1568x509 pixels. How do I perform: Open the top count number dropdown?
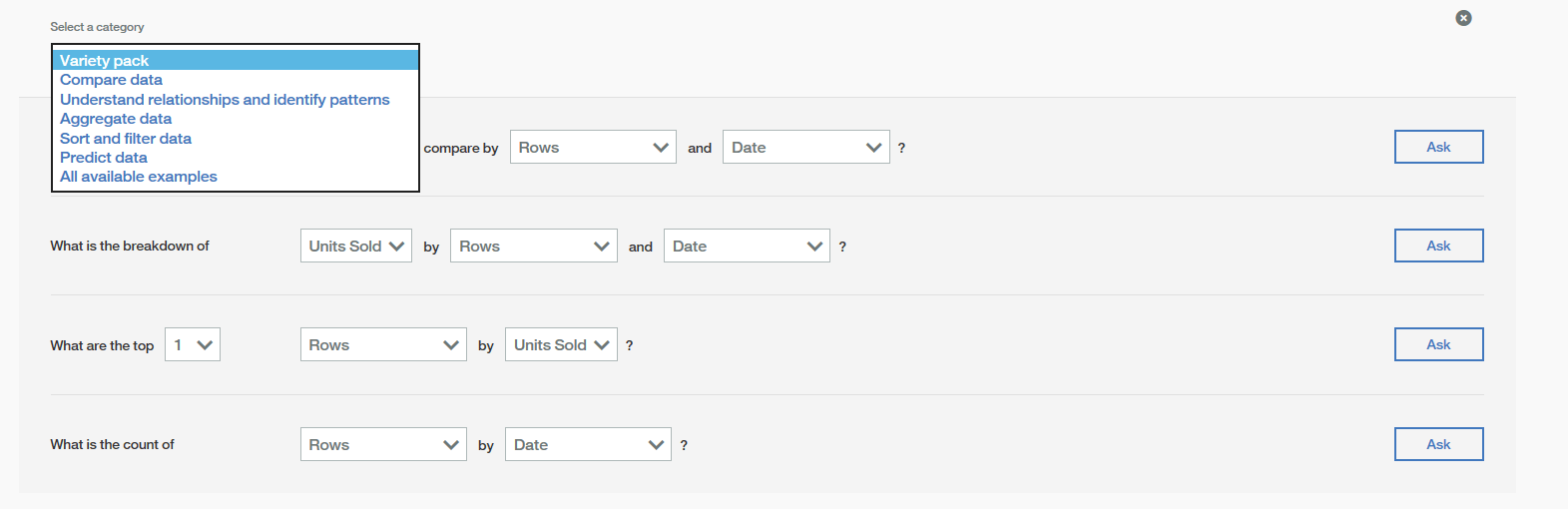(x=193, y=344)
